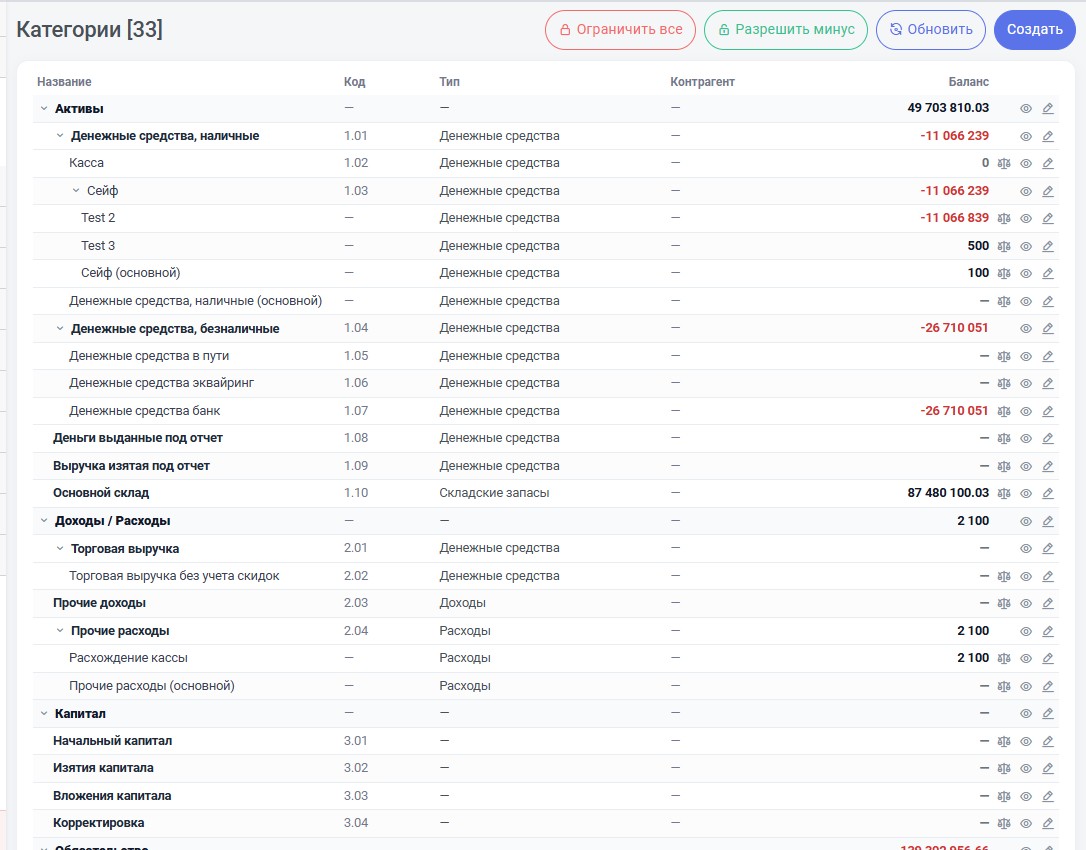Click the balance scale icon in Касса row

[1004, 163]
